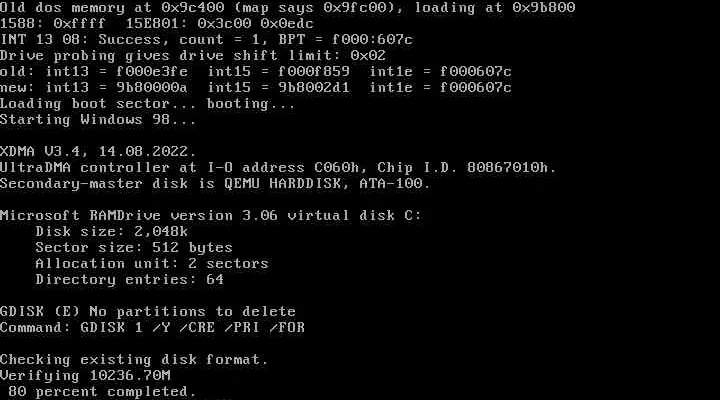Viewport: 720px width, 400px height.
Task: Click the 'Drive probing gives drive shift limit' line
Action: click(193, 56)
